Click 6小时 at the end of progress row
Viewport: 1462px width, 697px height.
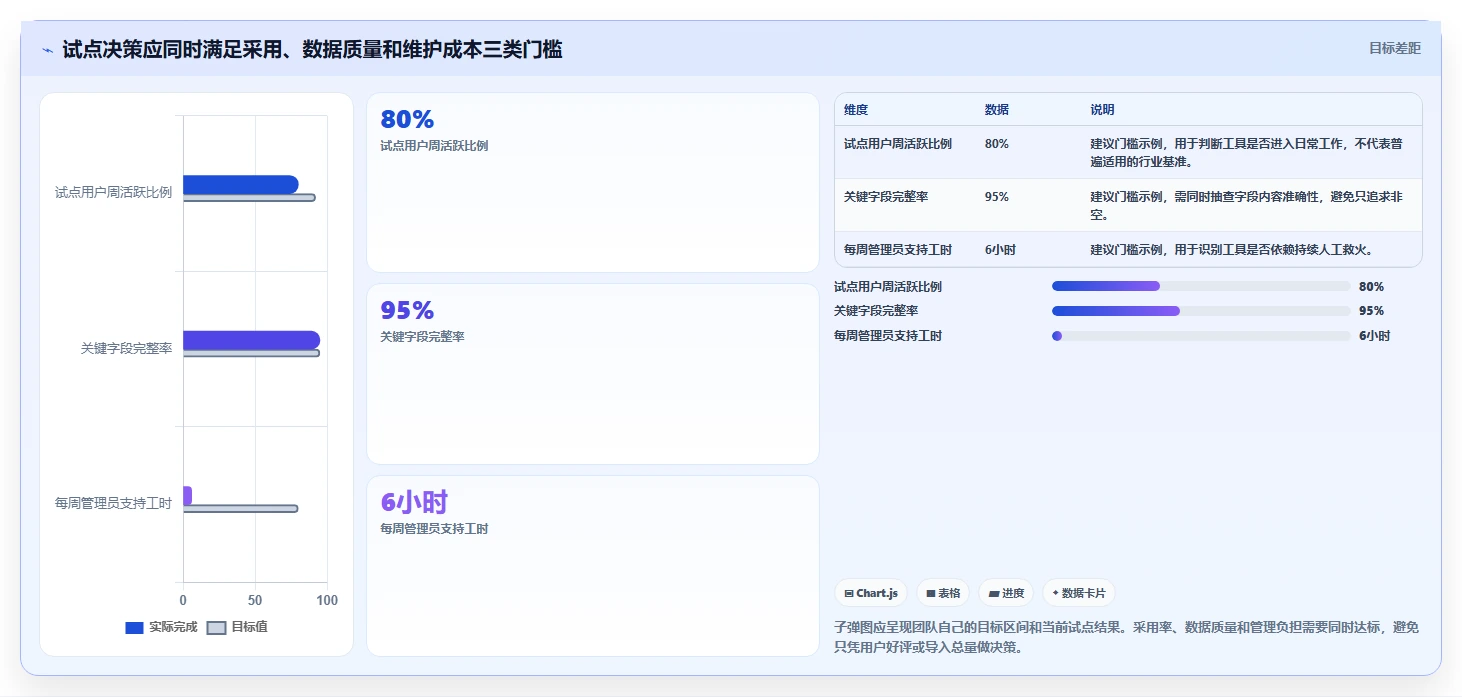pos(1374,336)
